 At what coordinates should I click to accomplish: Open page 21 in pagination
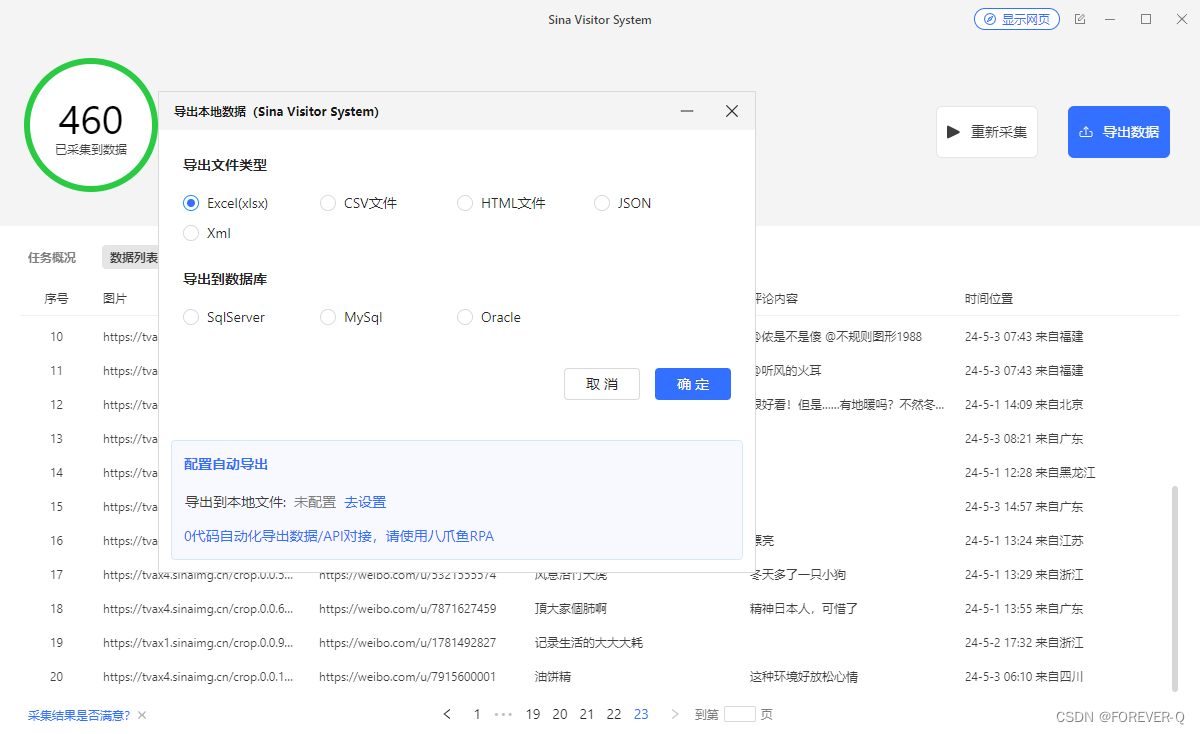[587, 714]
